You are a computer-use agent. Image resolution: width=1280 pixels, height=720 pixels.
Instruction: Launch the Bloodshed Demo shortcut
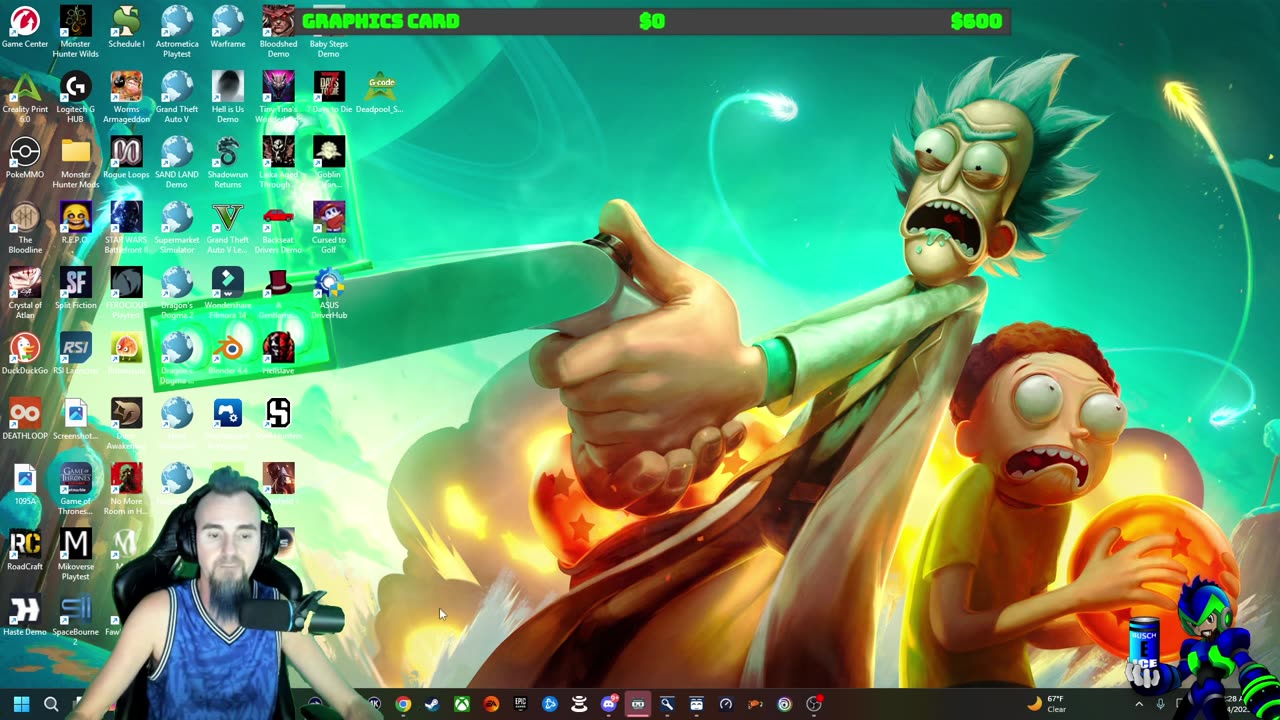[278, 31]
